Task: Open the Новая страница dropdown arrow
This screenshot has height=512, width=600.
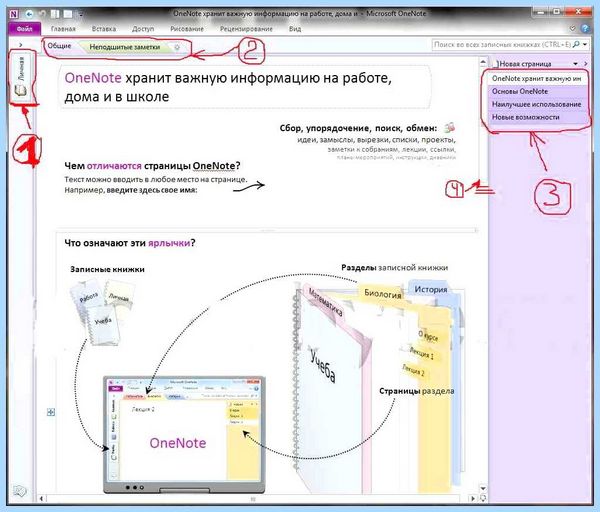Action: click(575, 64)
